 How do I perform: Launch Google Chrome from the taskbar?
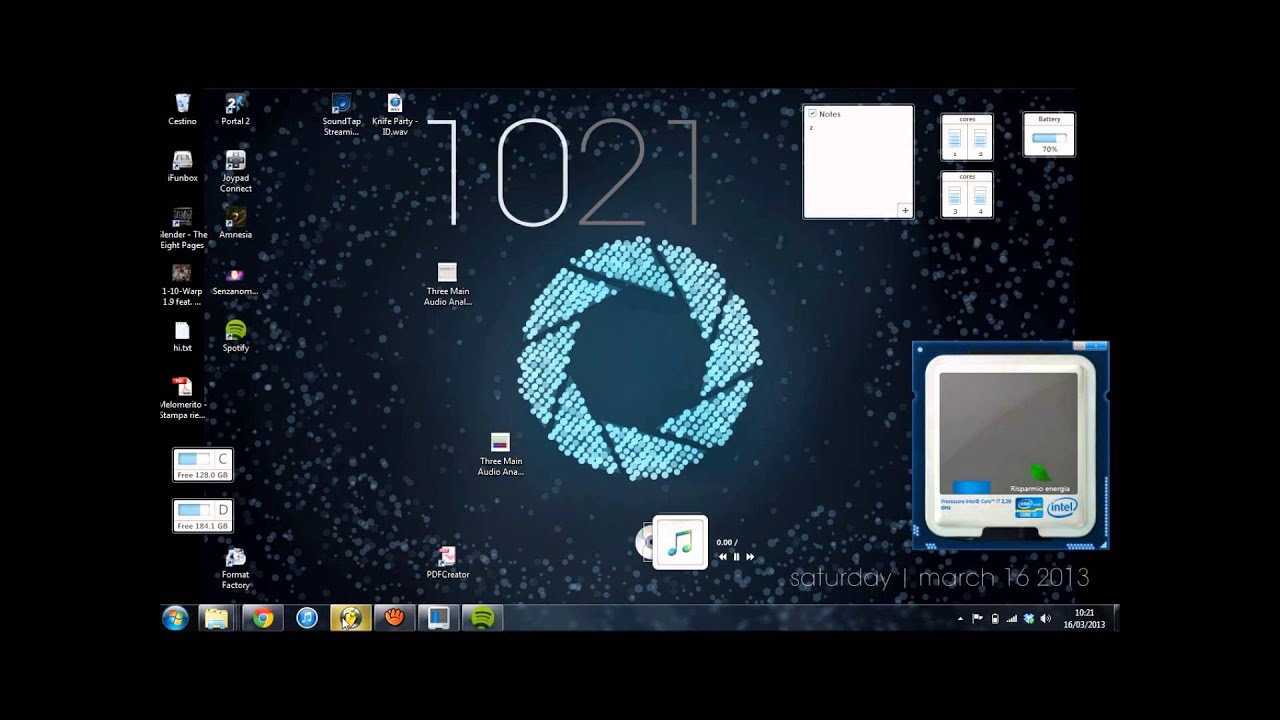tap(263, 619)
